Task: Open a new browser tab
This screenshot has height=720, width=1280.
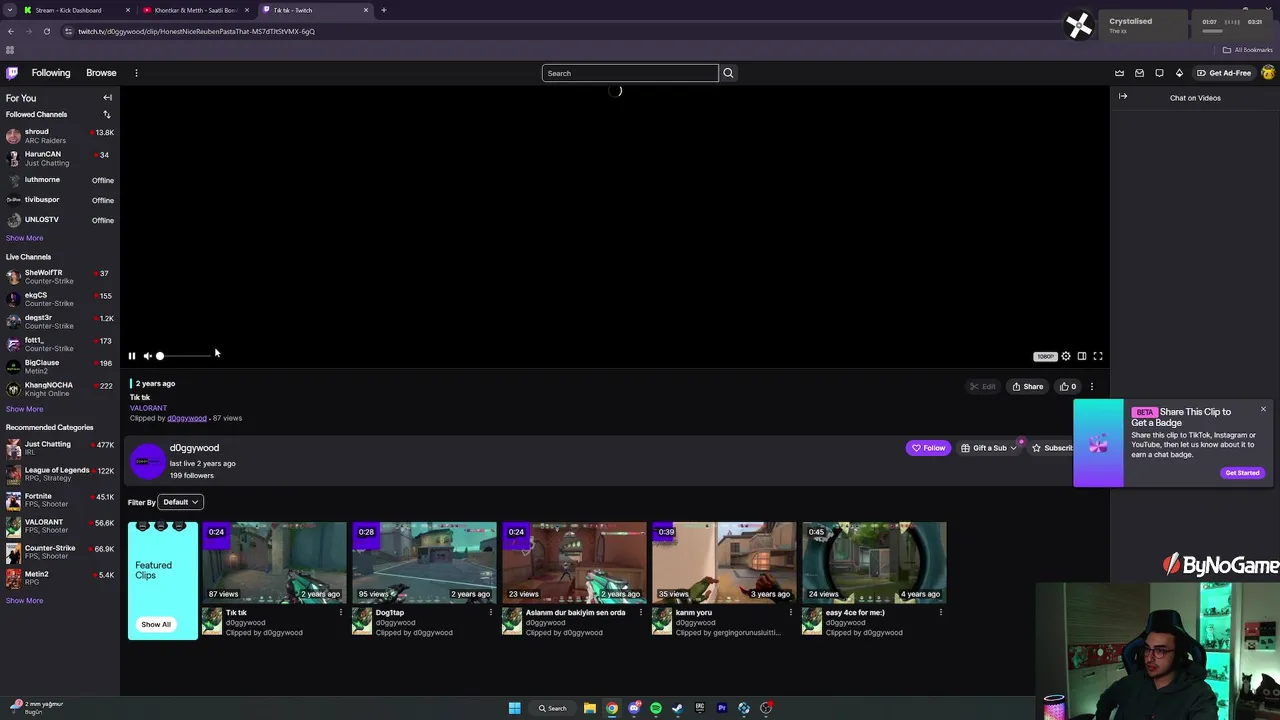Action: [x=383, y=10]
